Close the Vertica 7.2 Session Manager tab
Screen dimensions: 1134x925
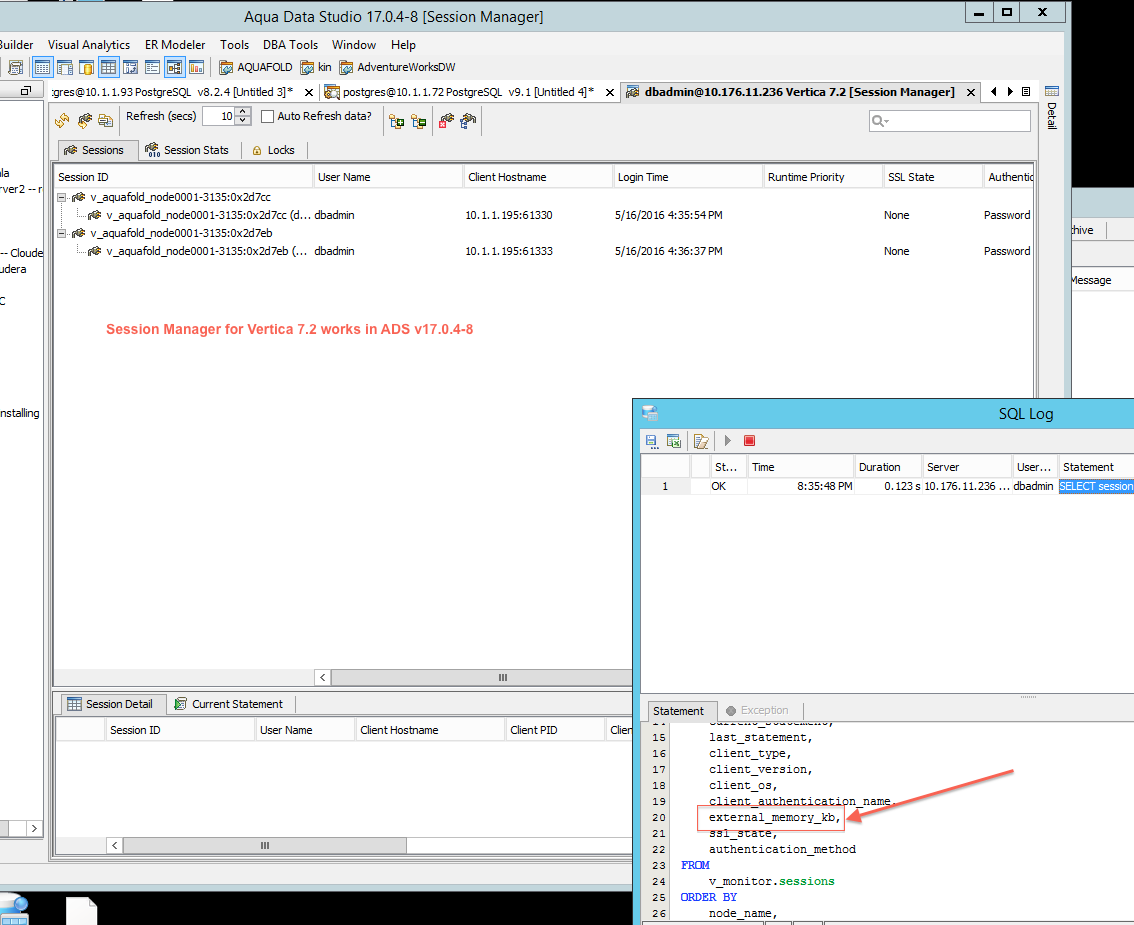(x=971, y=93)
